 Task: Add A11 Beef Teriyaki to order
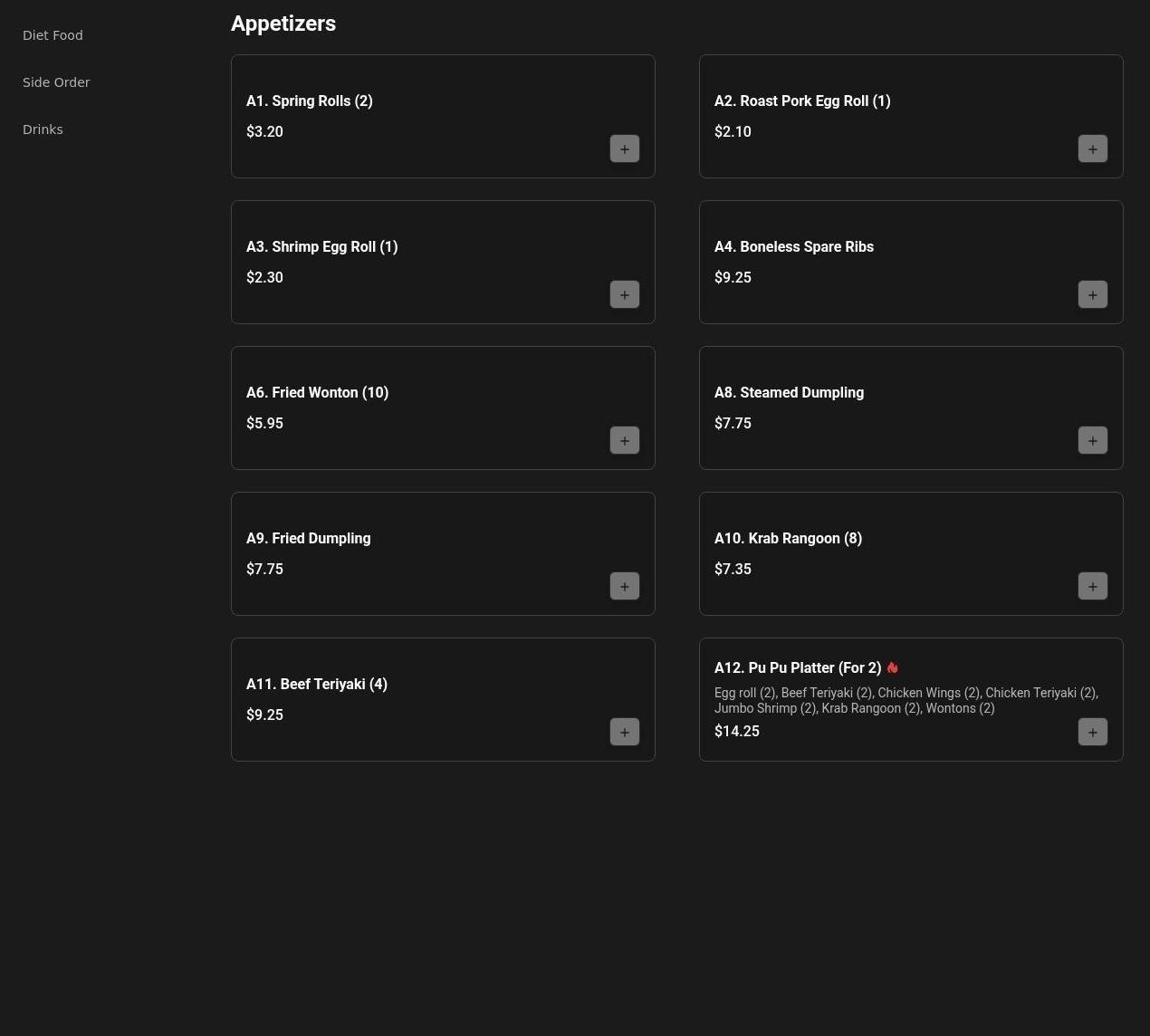pyautogui.click(x=624, y=733)
